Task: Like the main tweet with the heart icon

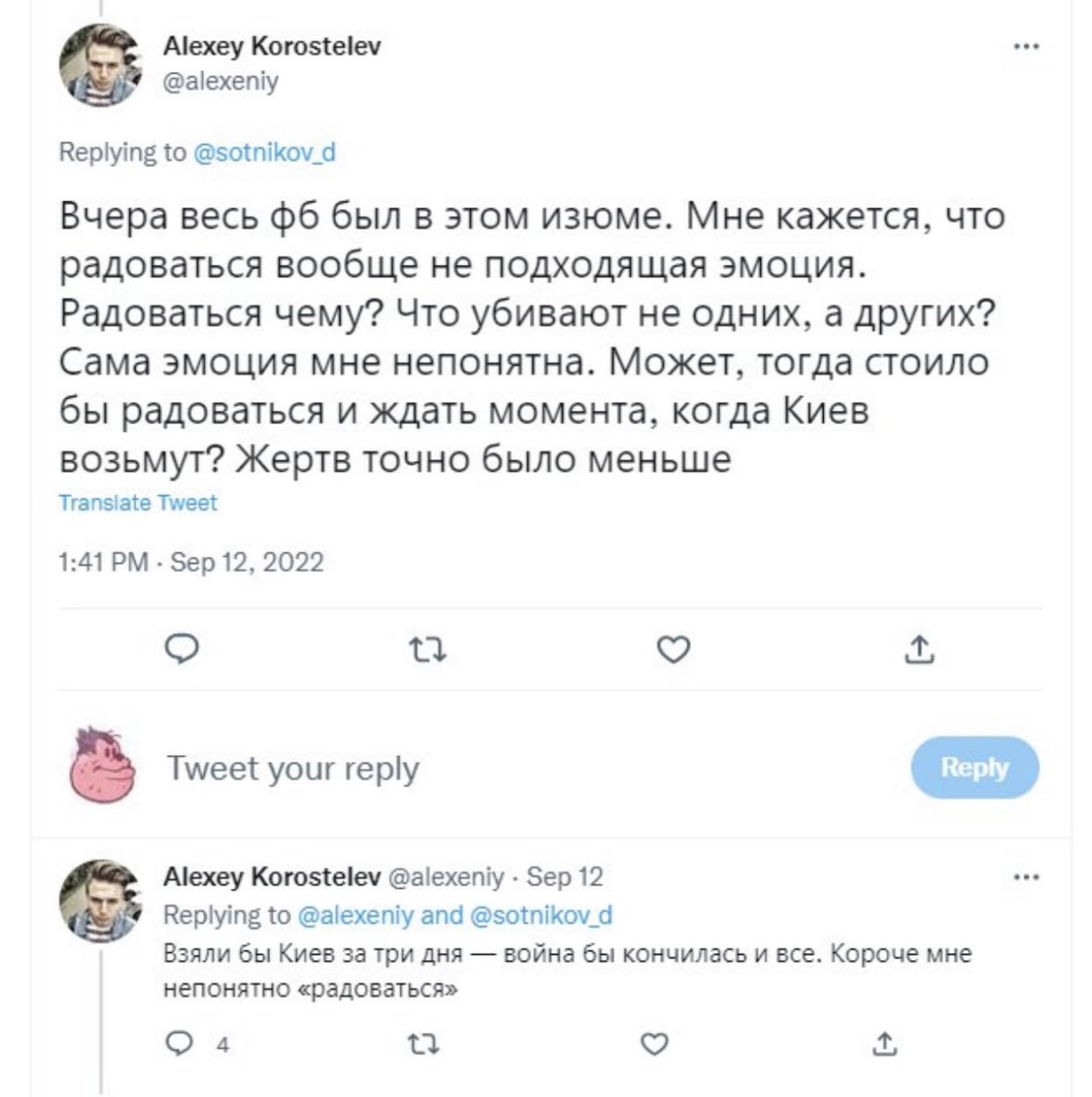Action: [x=673, y=651]
